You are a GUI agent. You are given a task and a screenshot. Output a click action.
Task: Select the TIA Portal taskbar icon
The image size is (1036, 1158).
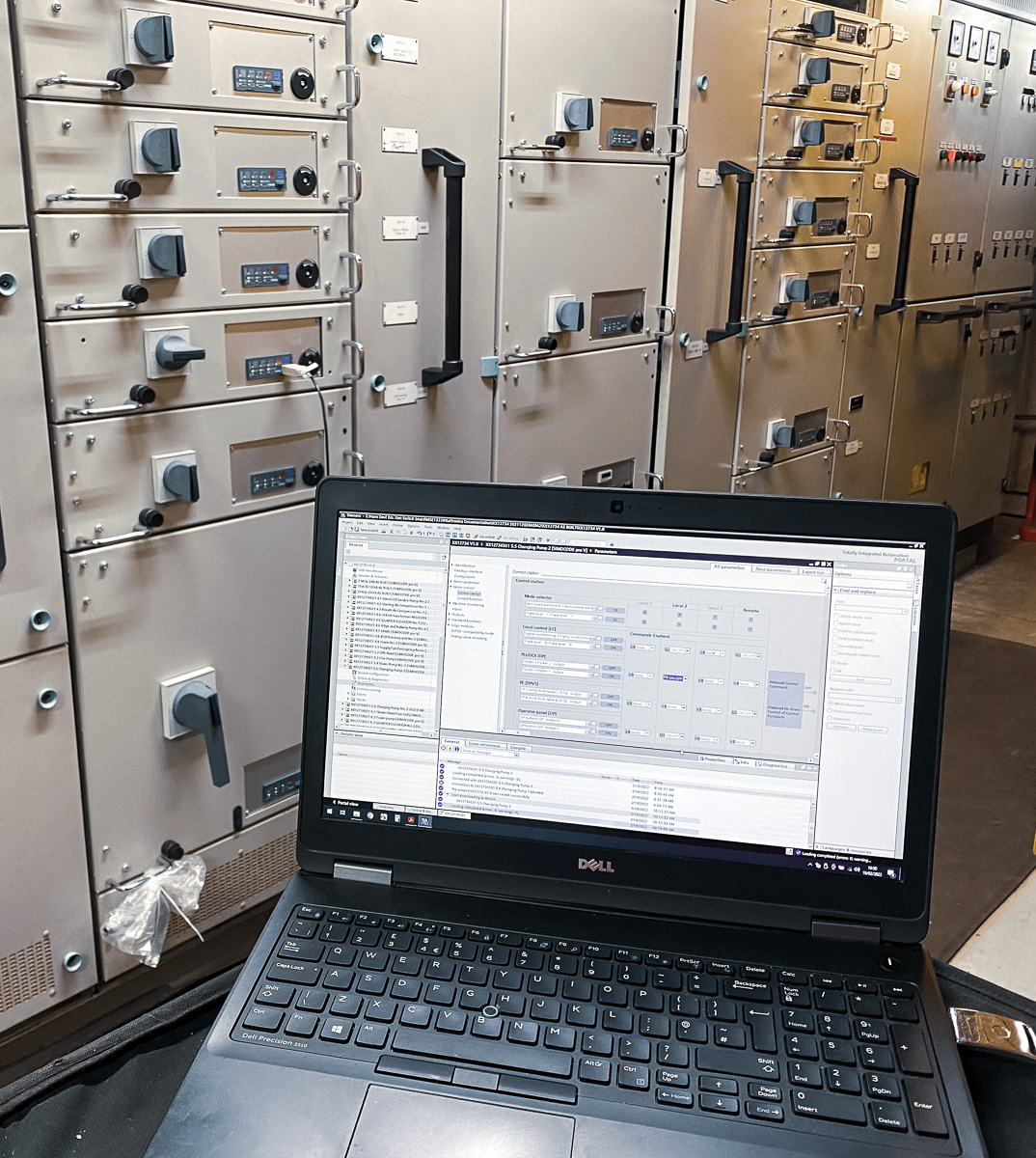click(425, 821)
